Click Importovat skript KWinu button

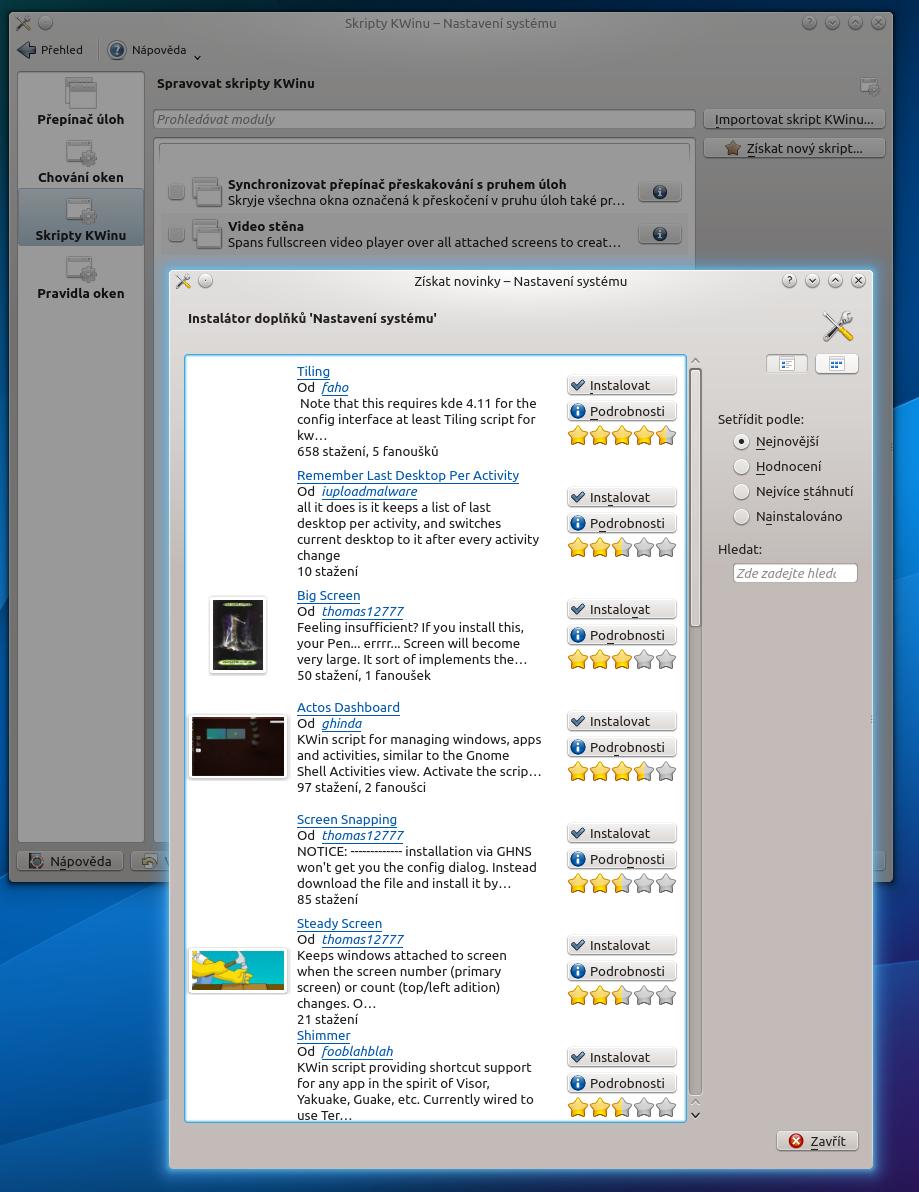[794, 119]
